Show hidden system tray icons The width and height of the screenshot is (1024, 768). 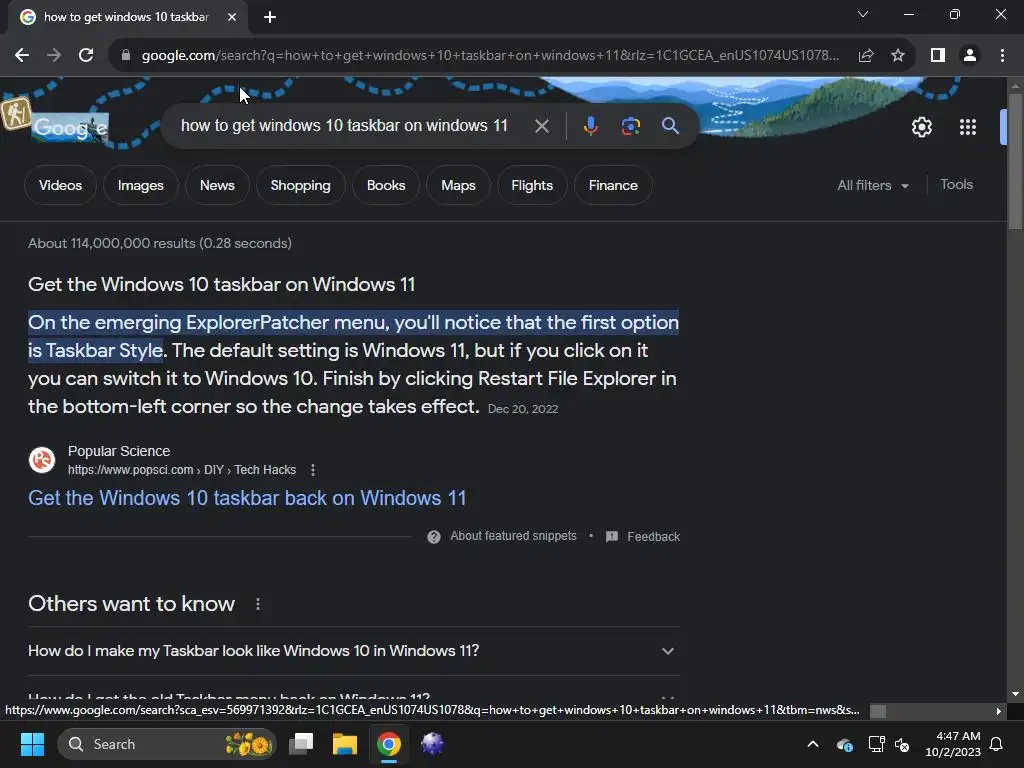point(813,744)
